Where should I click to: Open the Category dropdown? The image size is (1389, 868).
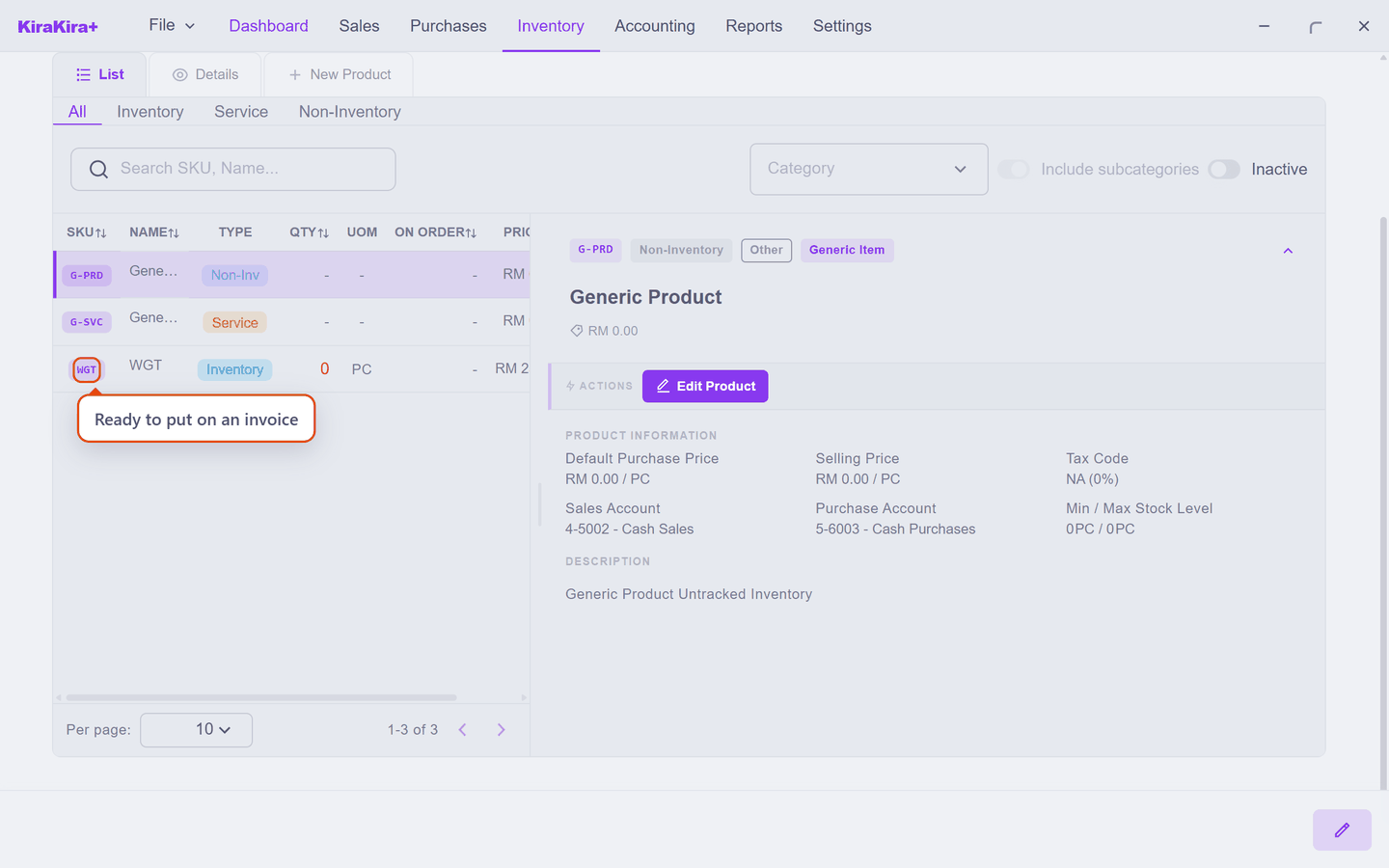[869, 170]
